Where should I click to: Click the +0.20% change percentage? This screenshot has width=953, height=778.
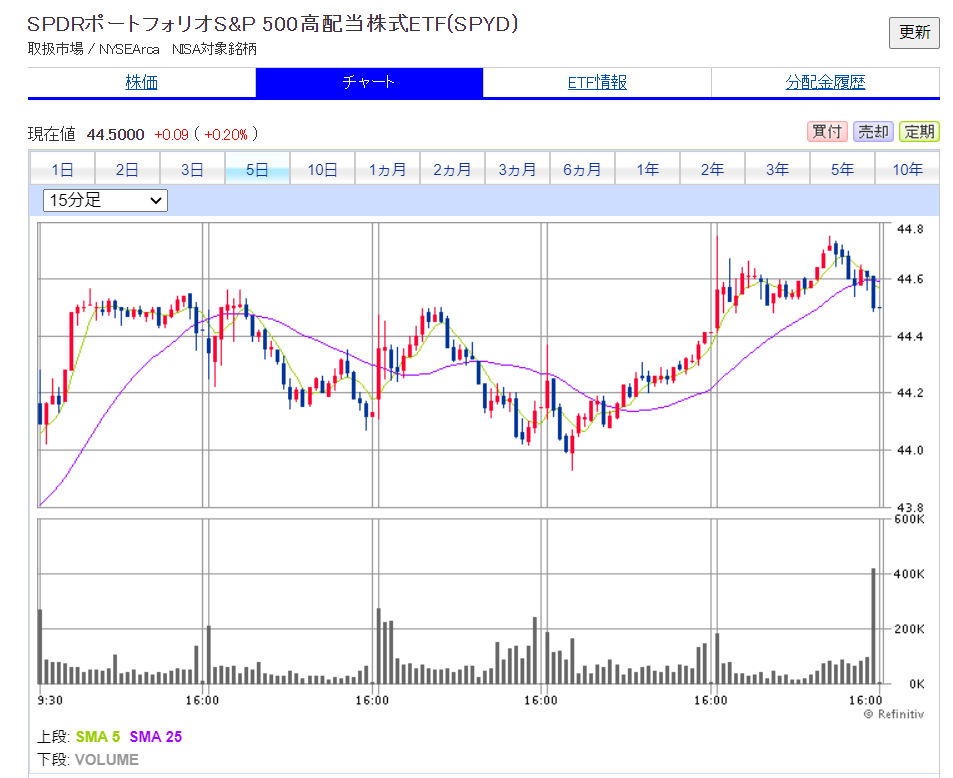[x=226, y=134]
